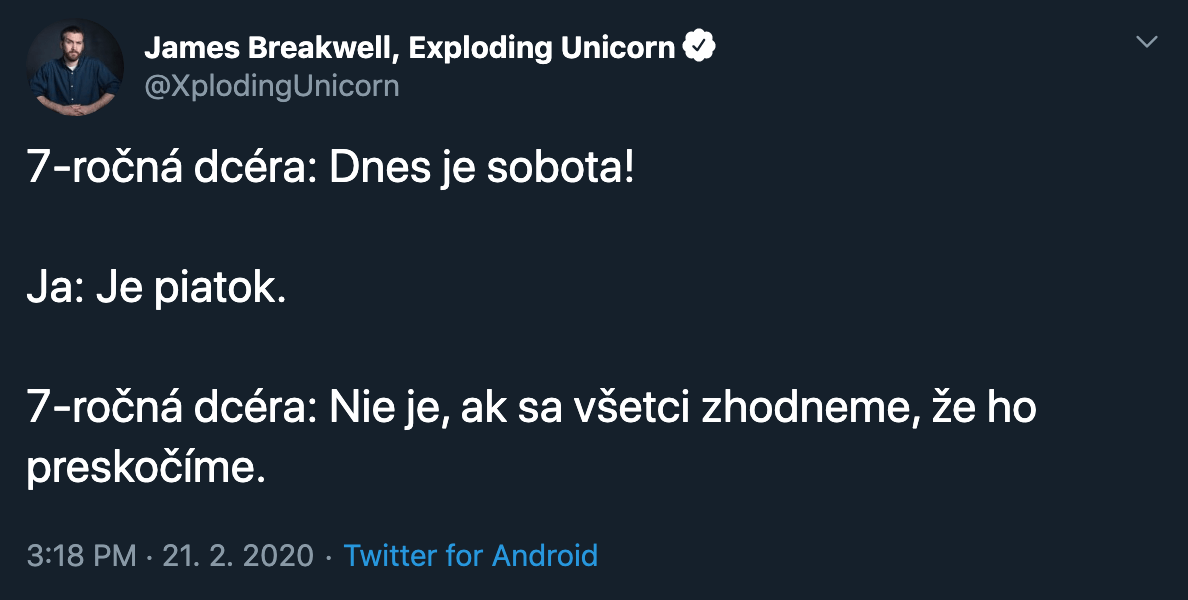Viewport: 1188px width, 600px height.
Task: Click the Twitter for Android source link
Action: pyautogui.click(x=470, y=555)
